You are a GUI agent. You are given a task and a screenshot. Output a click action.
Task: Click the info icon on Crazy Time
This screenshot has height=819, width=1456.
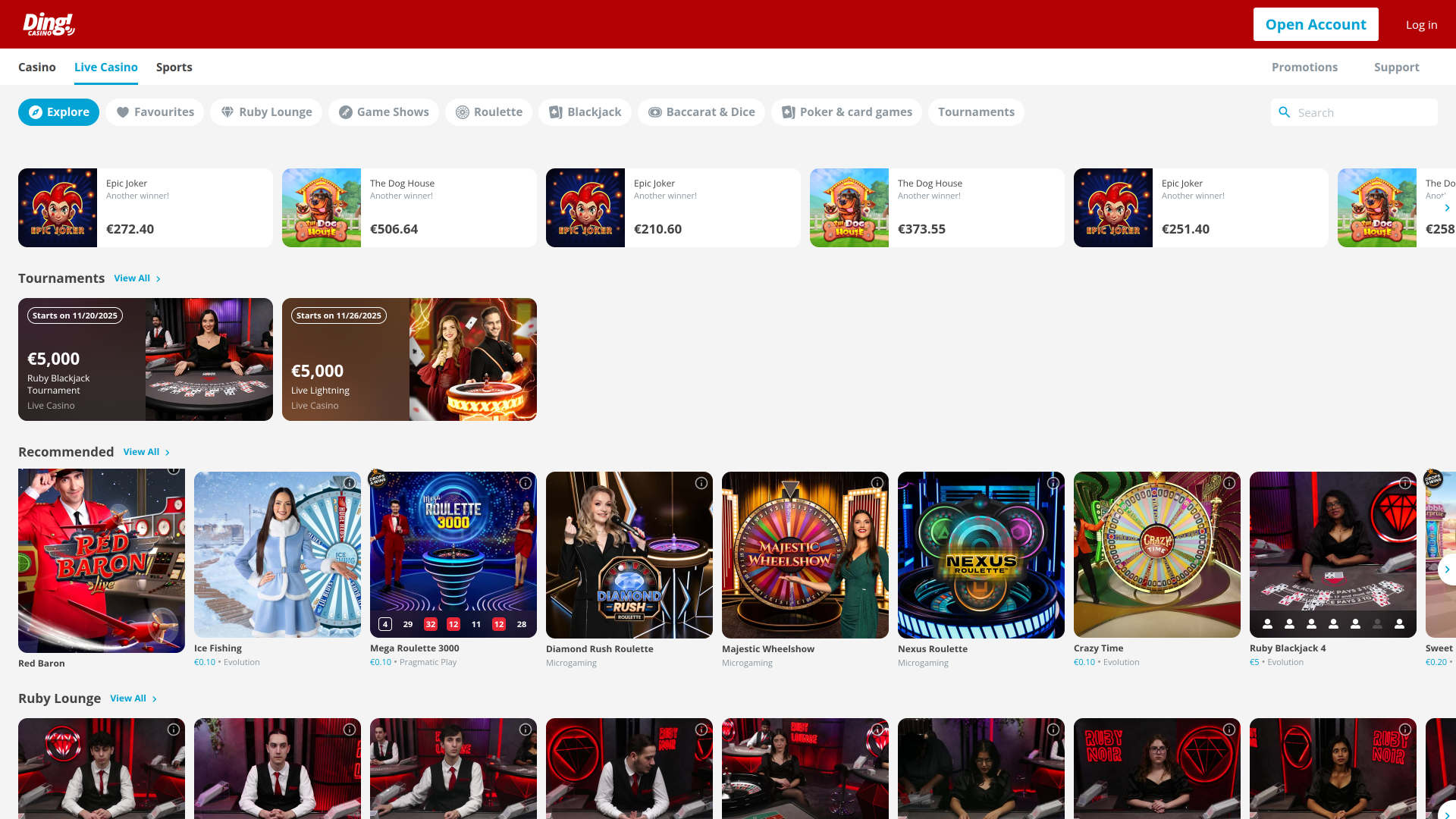1228,483
